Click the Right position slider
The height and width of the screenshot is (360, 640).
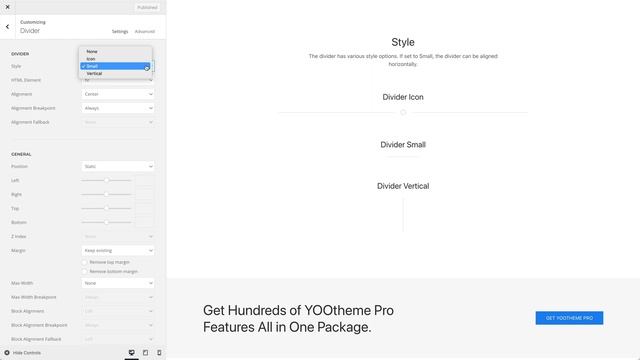tap(106, 194)
